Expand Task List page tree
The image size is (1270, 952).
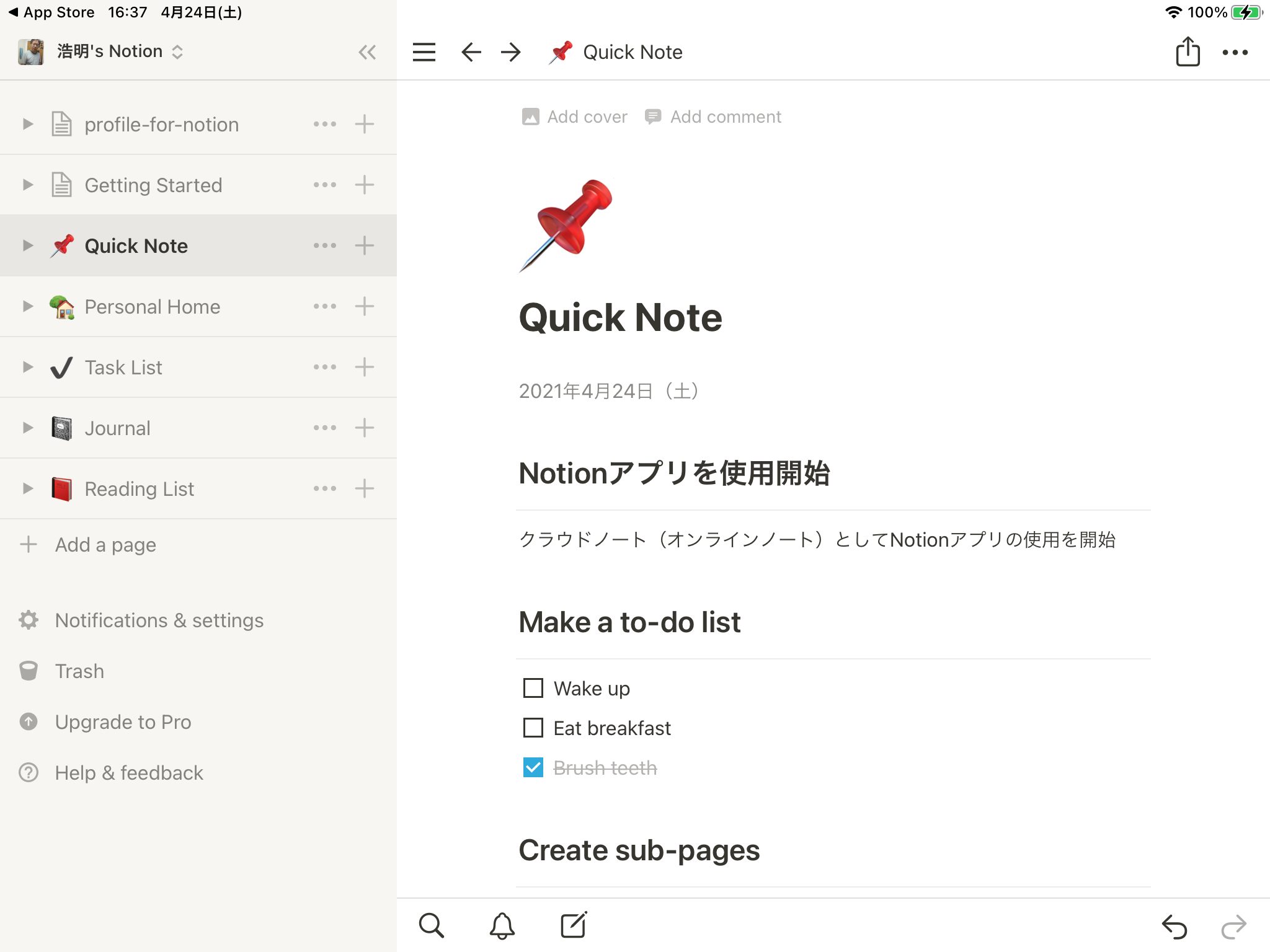pos(27,367)
